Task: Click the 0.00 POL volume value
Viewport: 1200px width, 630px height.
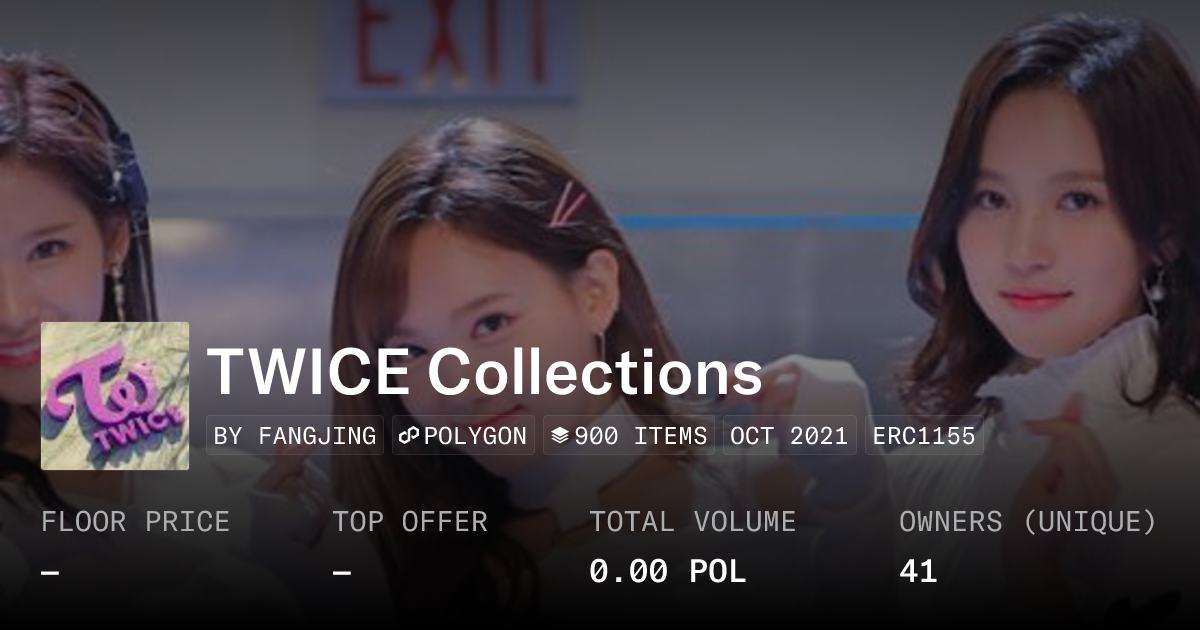Action: click(x=667, y=572)
